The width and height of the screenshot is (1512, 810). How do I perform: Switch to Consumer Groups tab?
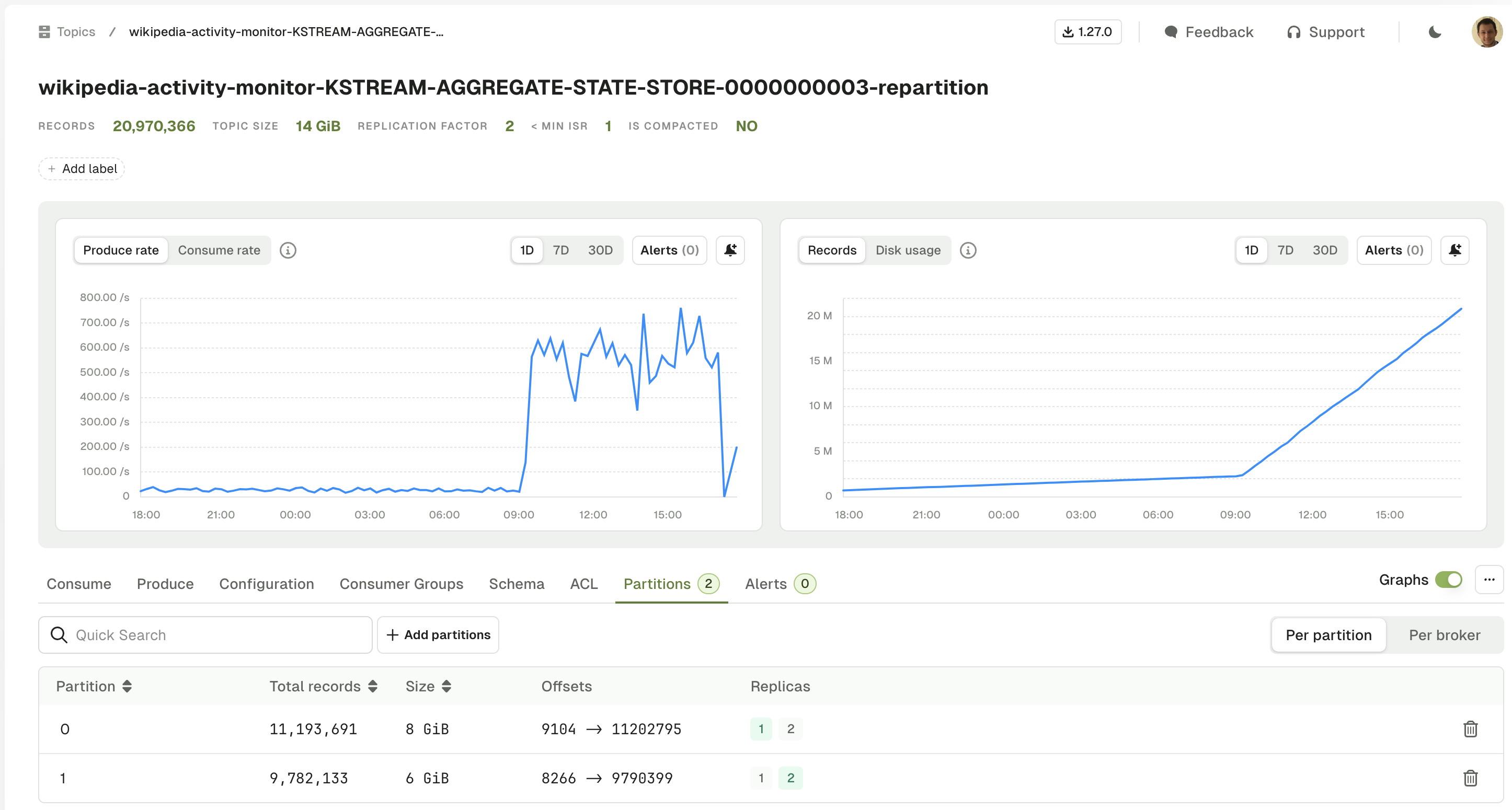coord(402,584)
